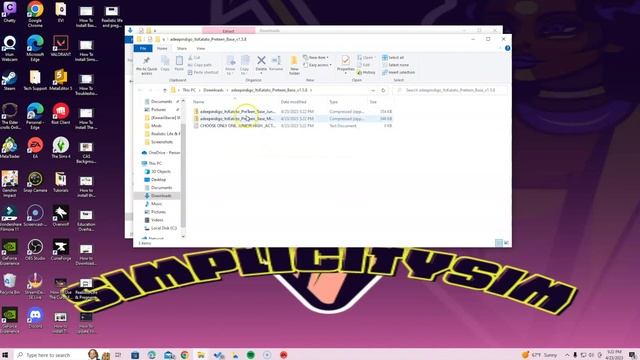
Task: Open the Open dropdown in the ribbon
Action: [366, 58]
